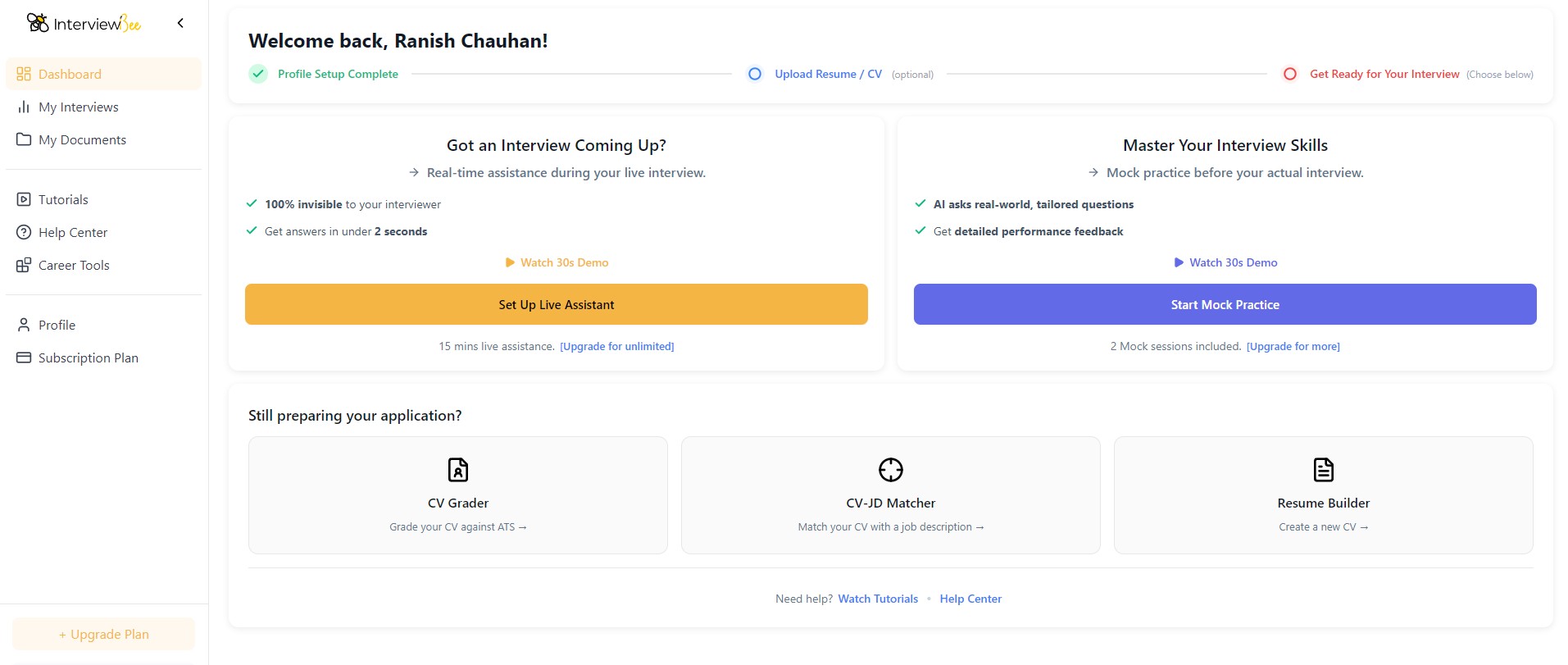Play the orange Watch 30s Demo

click(557, 262)
